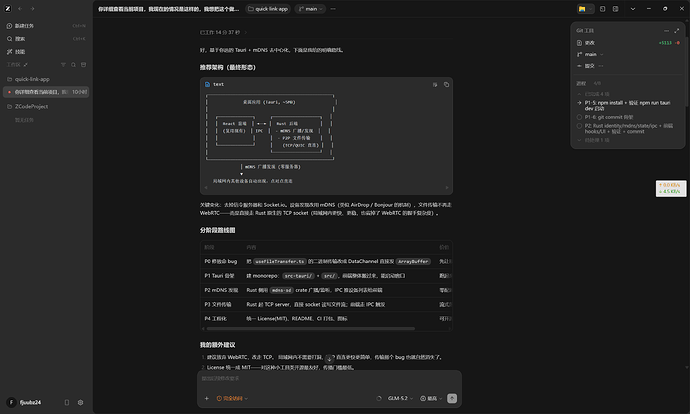Open settings gear in sidebar bottom

click(80, 402)
